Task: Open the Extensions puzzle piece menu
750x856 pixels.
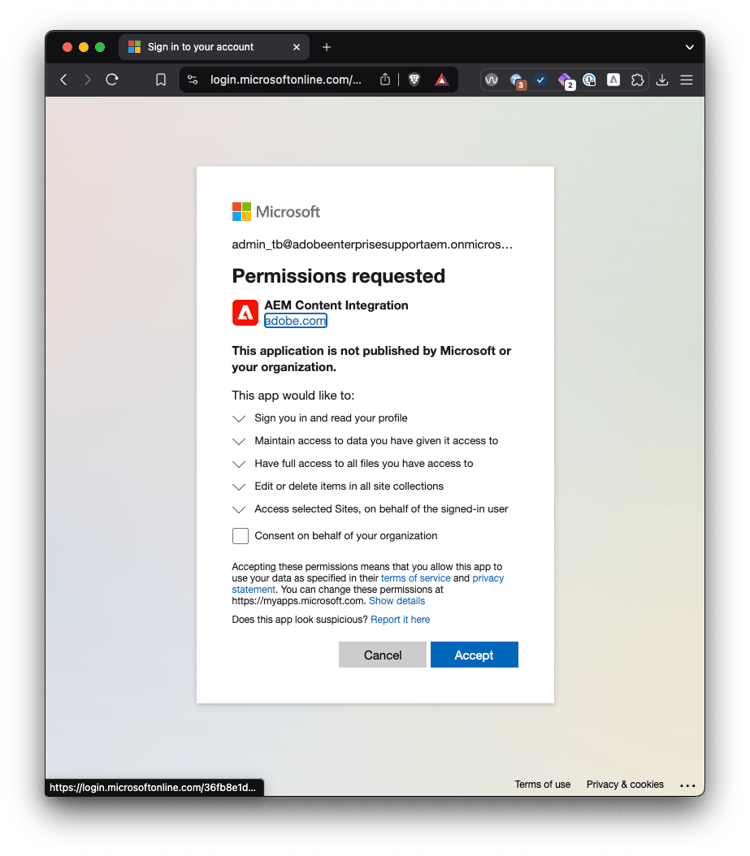Action: pos(637,80)
